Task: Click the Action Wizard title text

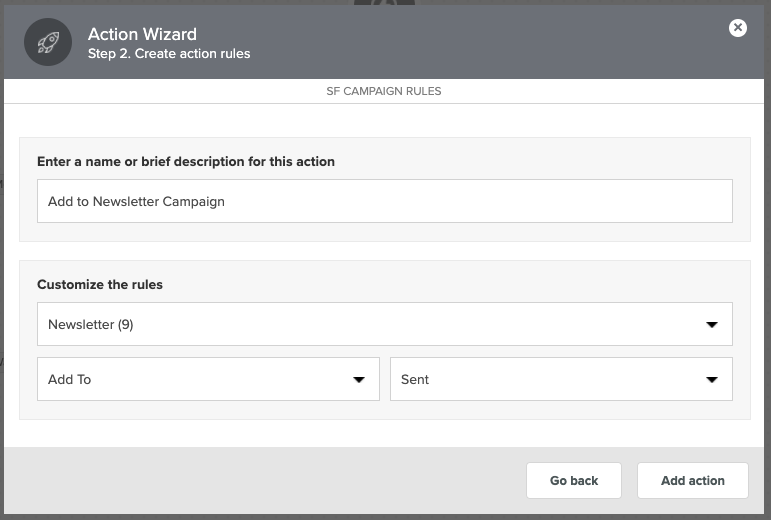Action: click(x=142, y=34)
